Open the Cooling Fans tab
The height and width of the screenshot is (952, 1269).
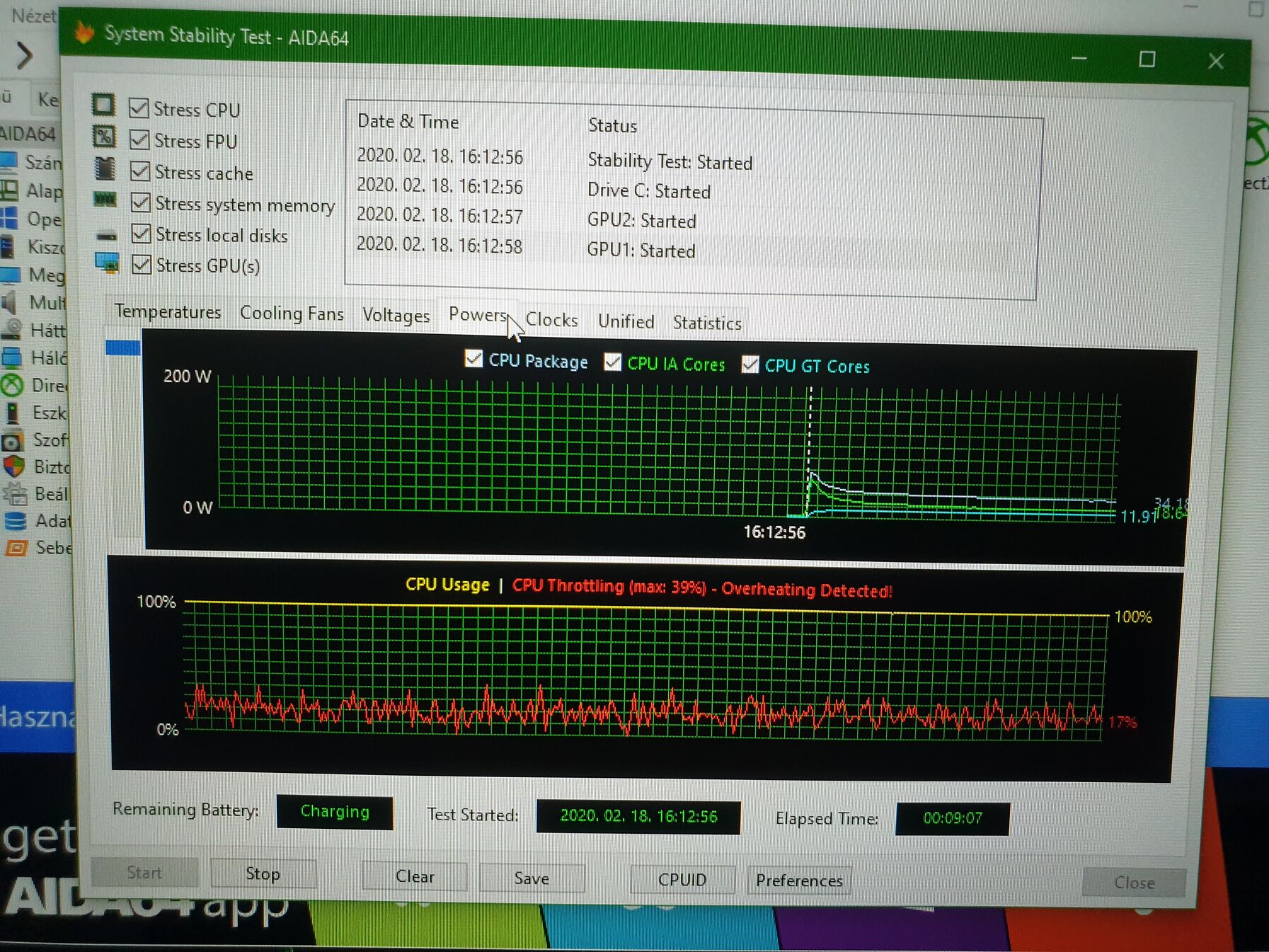pyautogui.click(x=292, y=314)
